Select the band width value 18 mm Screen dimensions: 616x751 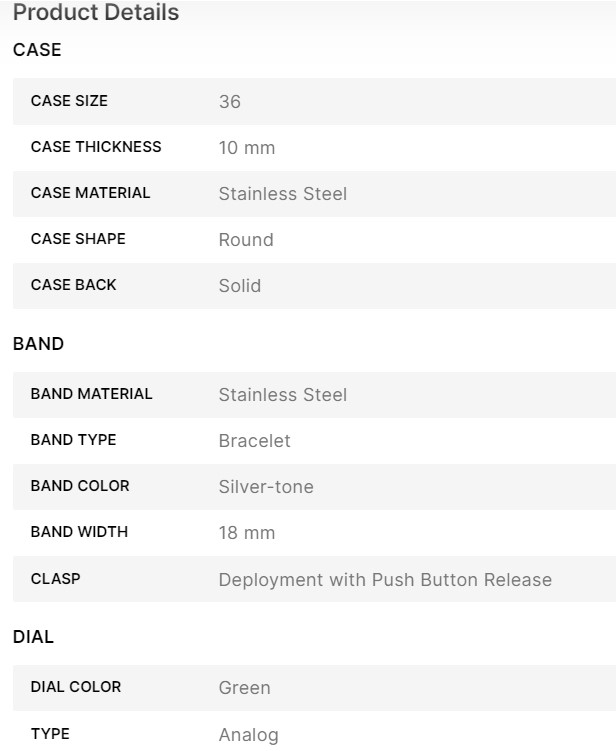click(x=247, y=533)
